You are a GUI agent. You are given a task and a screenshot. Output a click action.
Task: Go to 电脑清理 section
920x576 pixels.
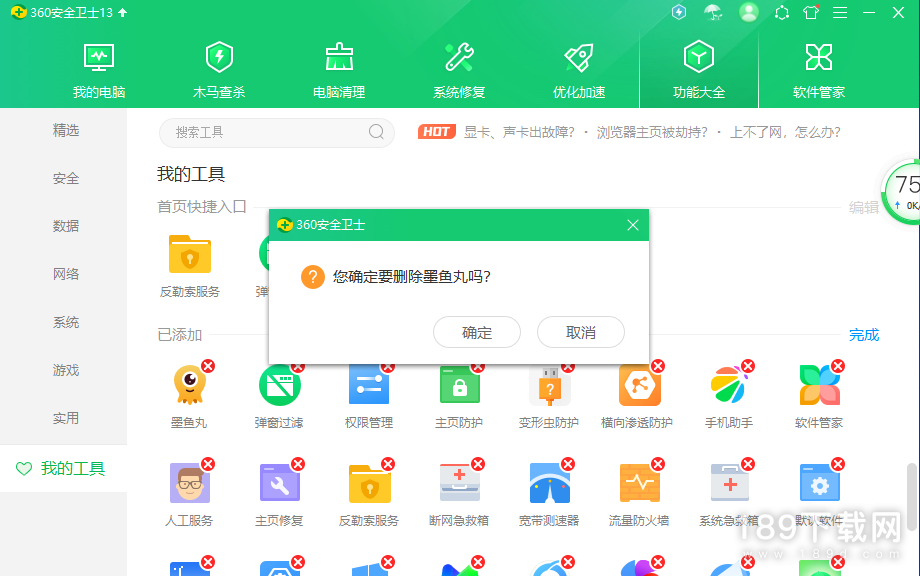[x=339, y=70]
